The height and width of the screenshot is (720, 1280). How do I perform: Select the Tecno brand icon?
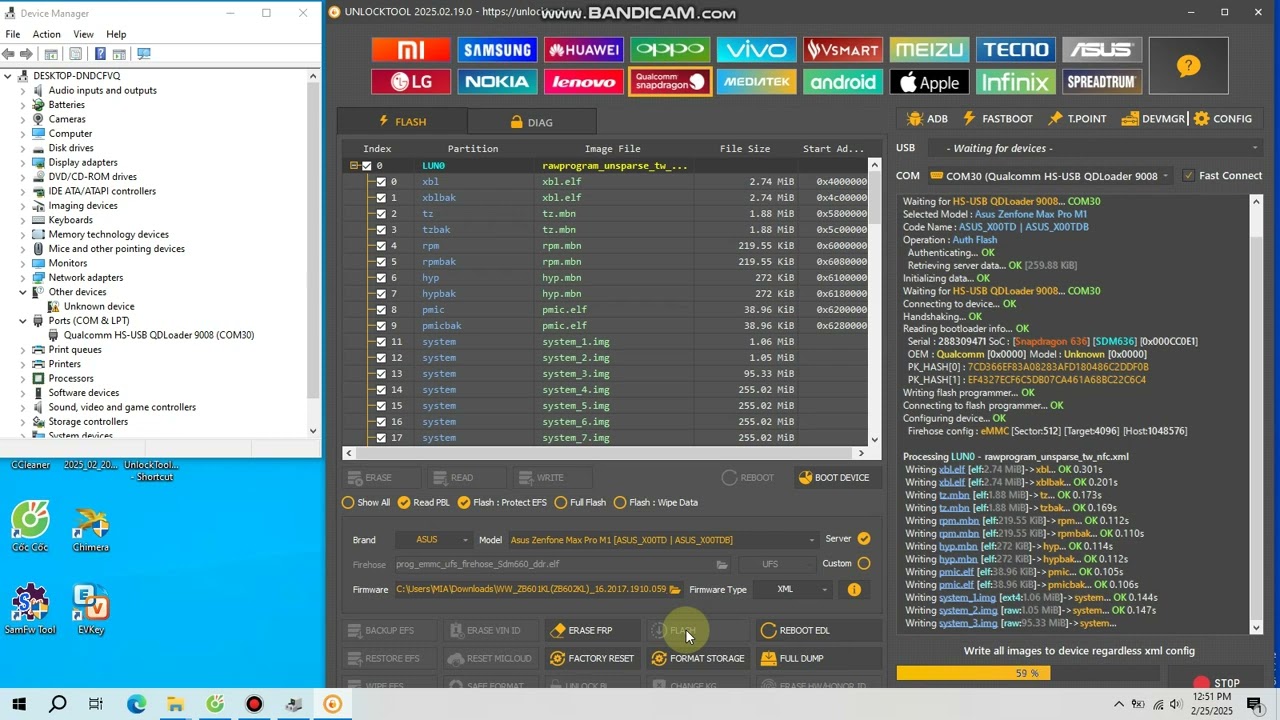[1015, 50]
